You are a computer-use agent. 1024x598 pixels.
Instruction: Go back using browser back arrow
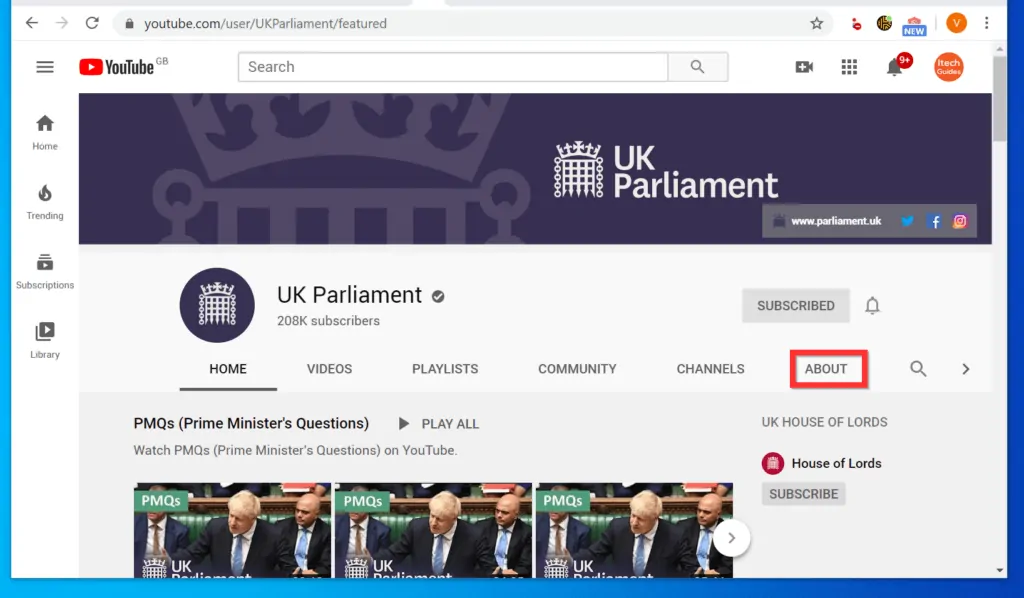click(31, 24)
